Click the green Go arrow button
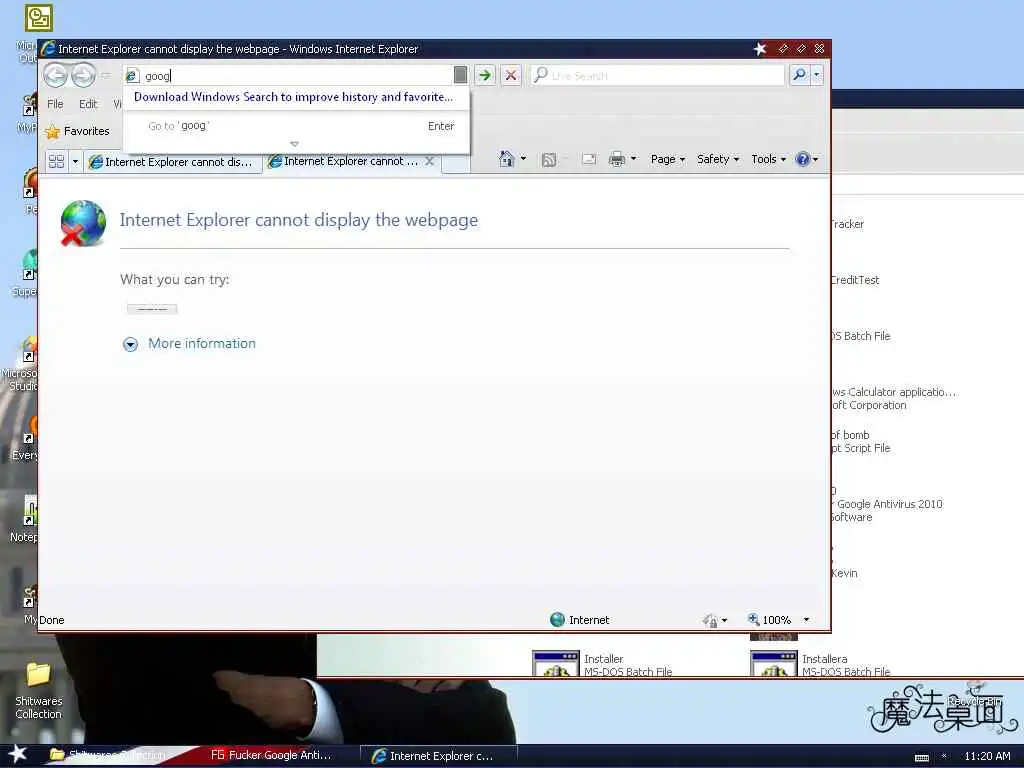 (485, 75)
